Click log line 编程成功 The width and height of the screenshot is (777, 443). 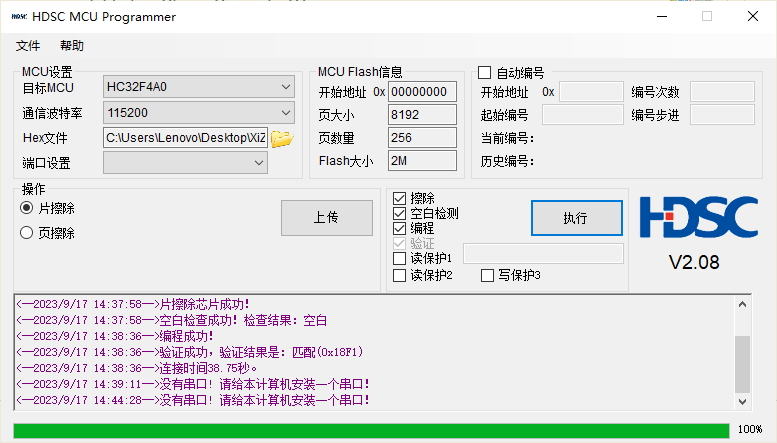pyautogui.click(x=115, y=336)
